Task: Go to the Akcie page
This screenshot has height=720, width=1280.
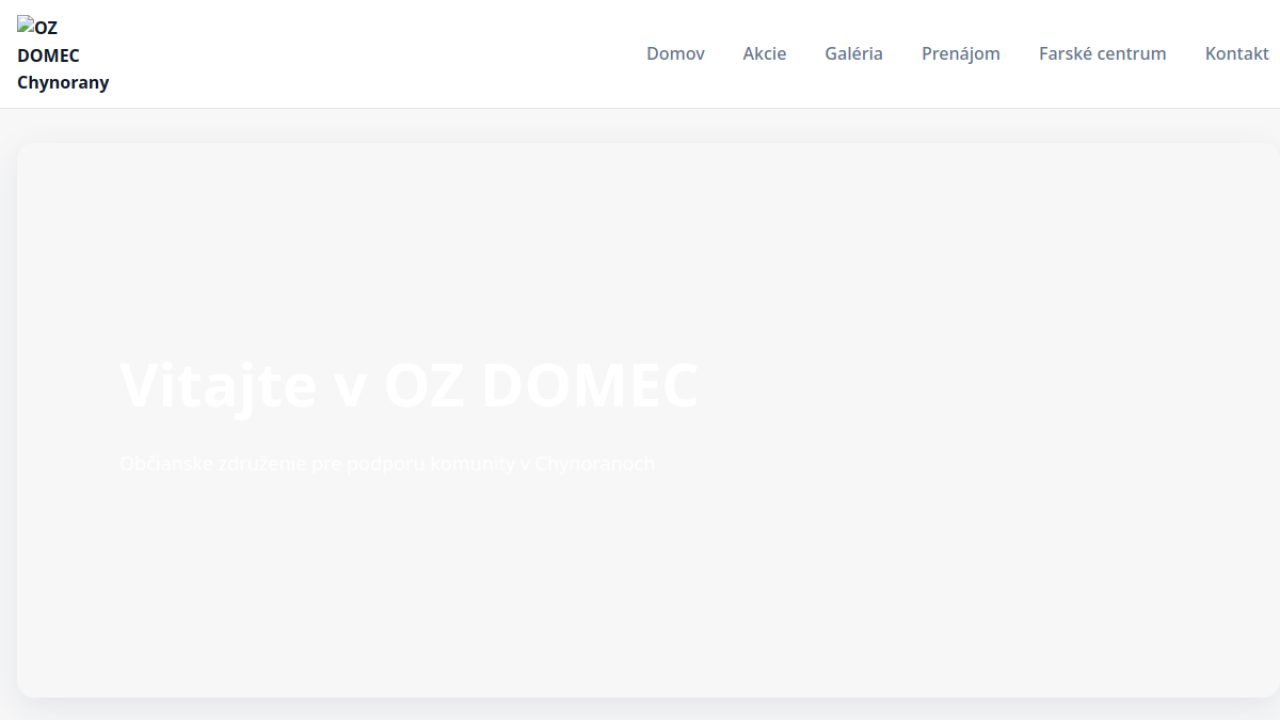Action: point(764,54)
